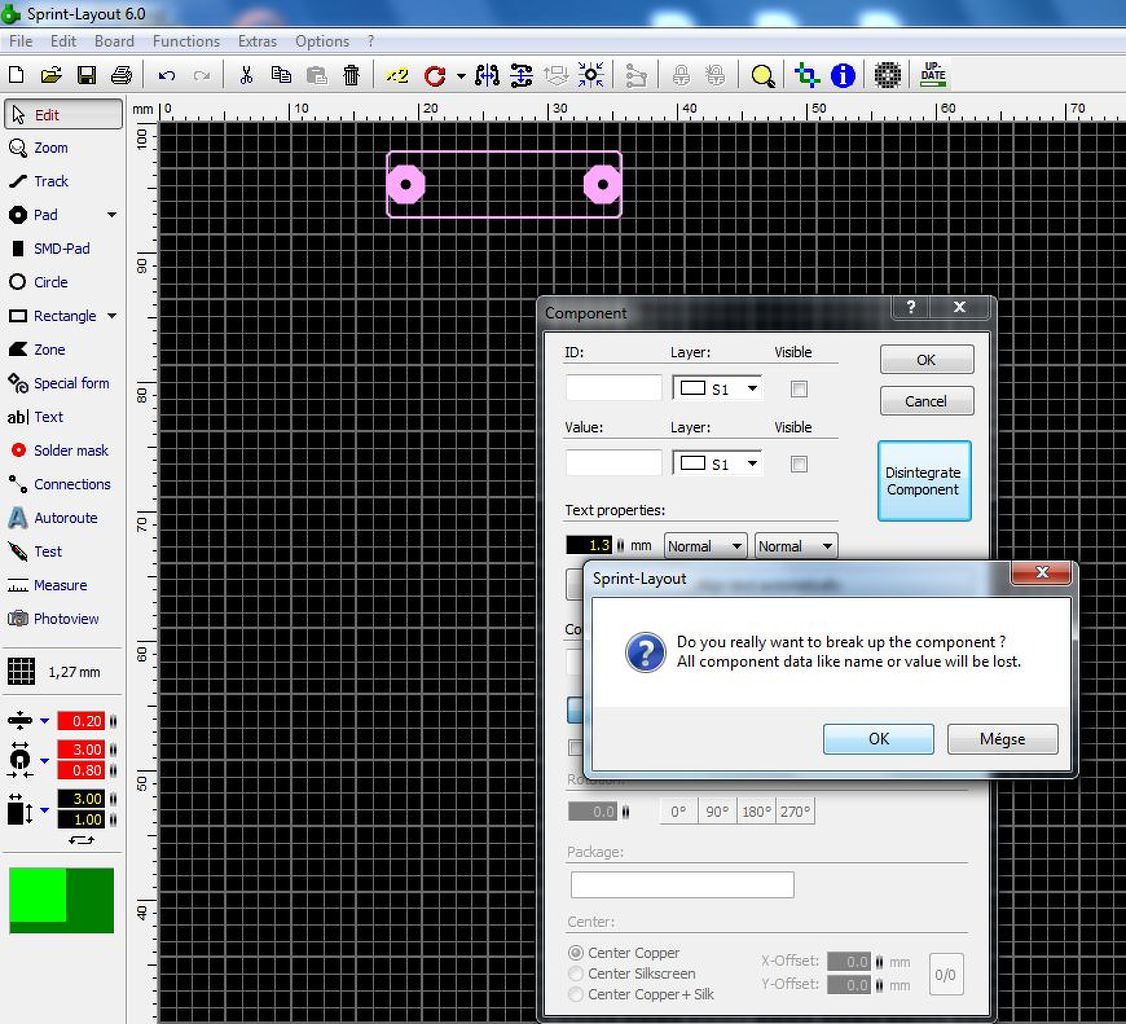This screenshot has height=1024, width=1126.
Task: Click the ID text input field
Action: pos(613,388)
